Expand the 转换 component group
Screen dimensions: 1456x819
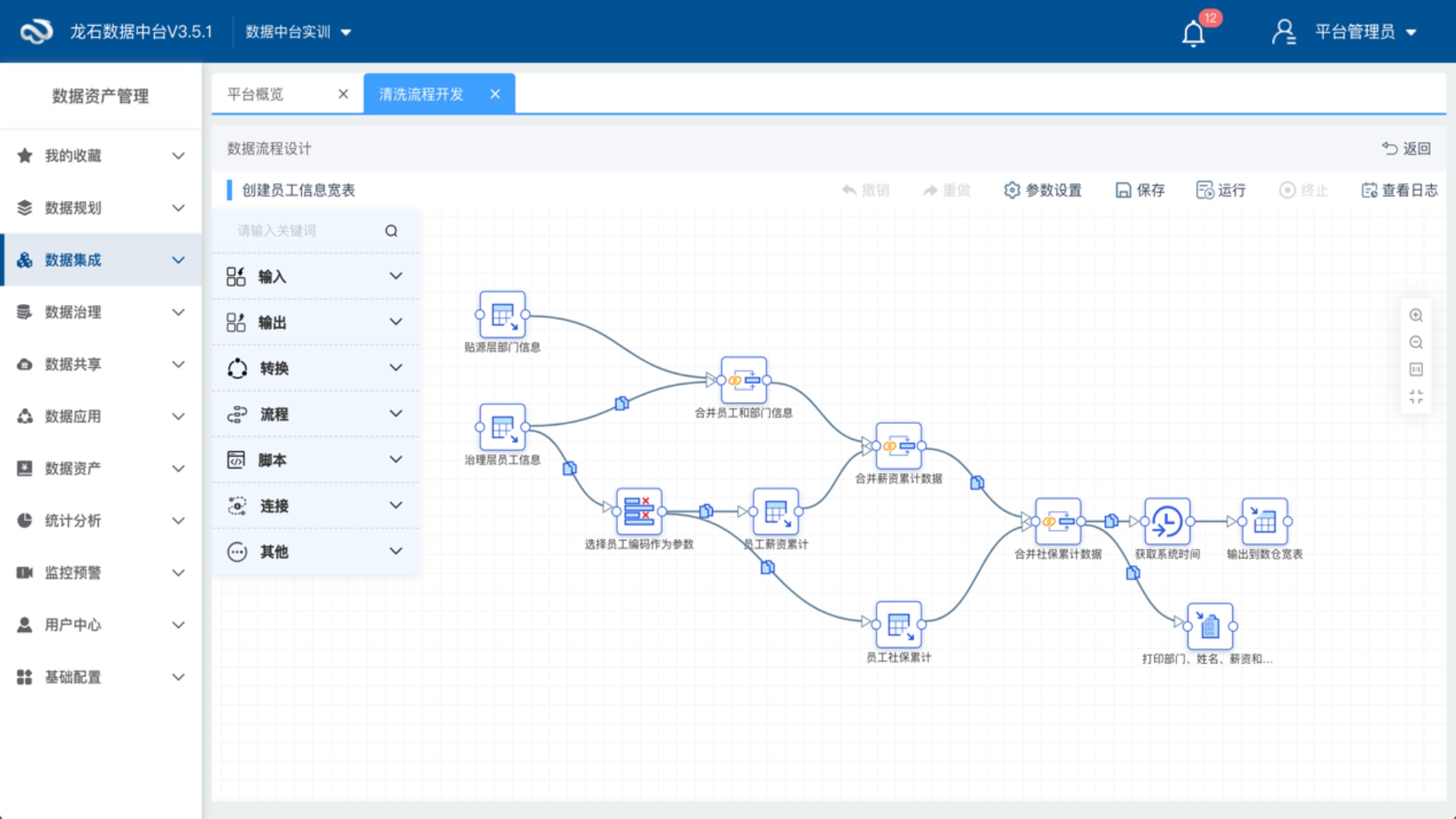(315, 368)
